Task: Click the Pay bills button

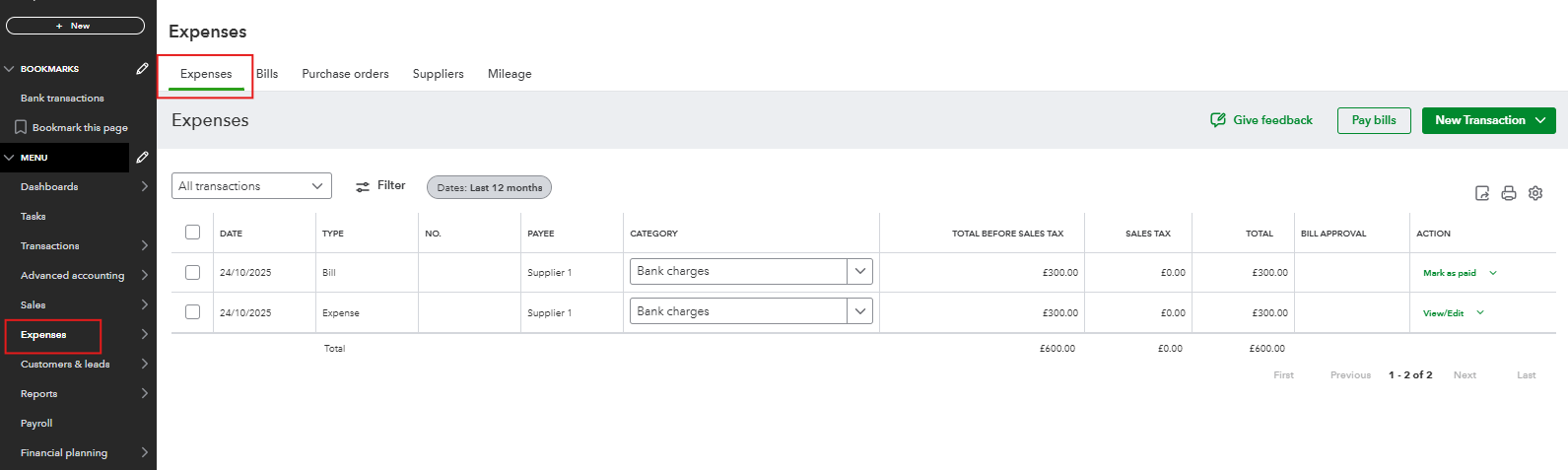Action: click(x=1374, y=120)
